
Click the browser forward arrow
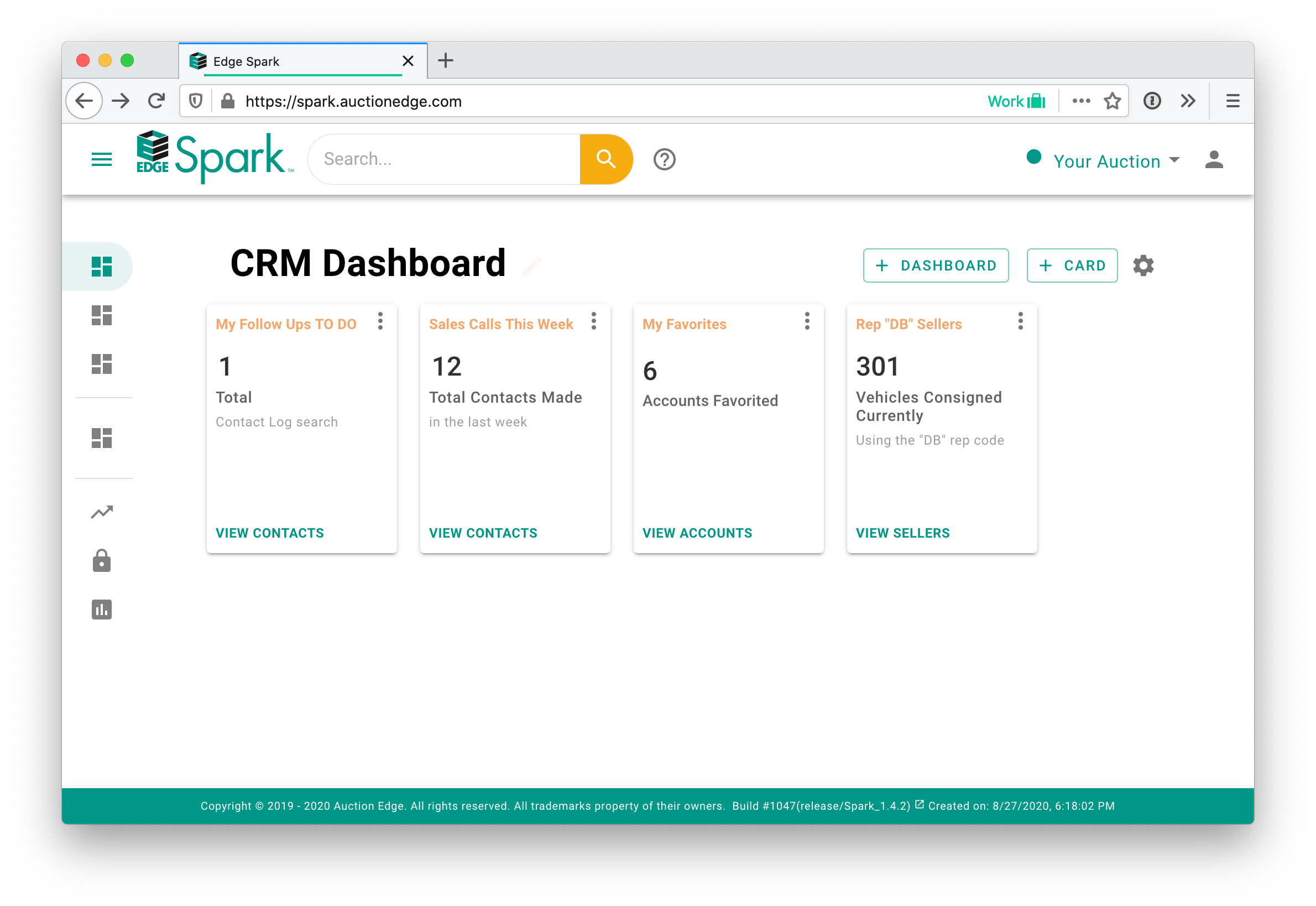[x=121, y=101]
